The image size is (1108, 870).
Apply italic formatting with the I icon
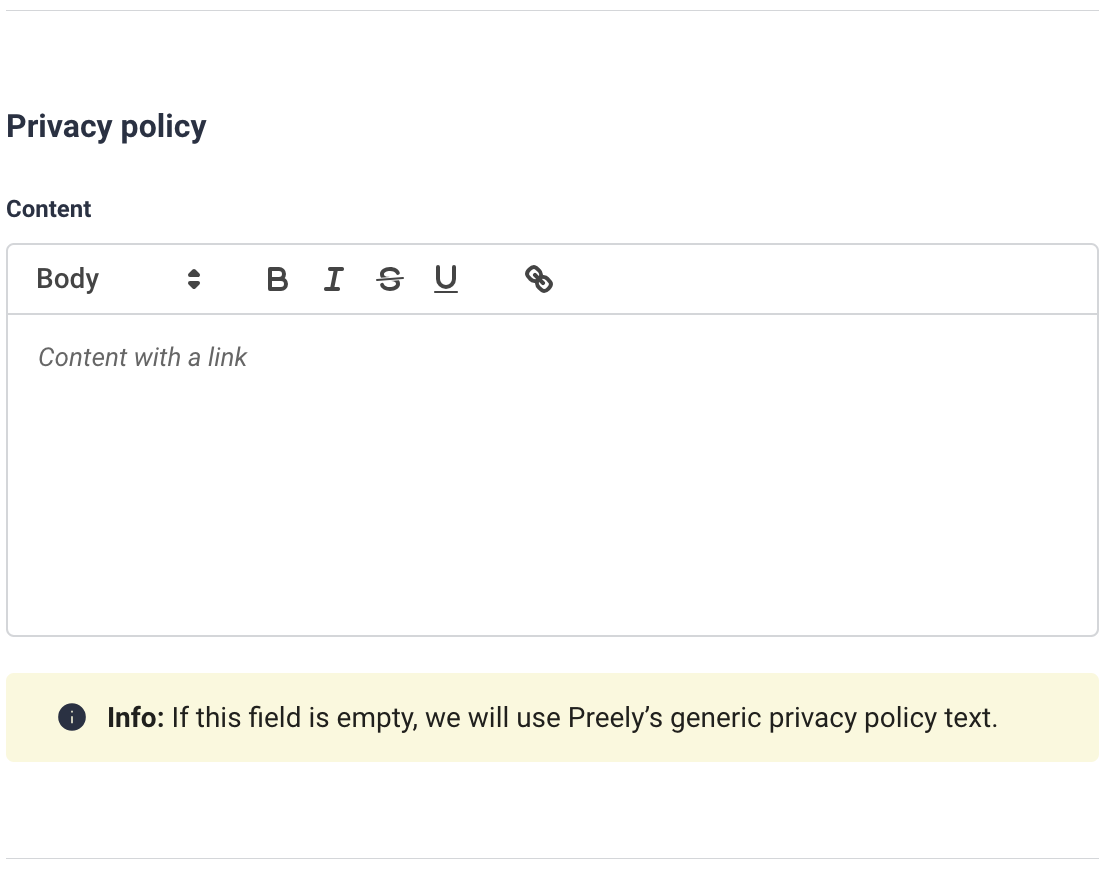pyautogui.click(x=334, y=279)
